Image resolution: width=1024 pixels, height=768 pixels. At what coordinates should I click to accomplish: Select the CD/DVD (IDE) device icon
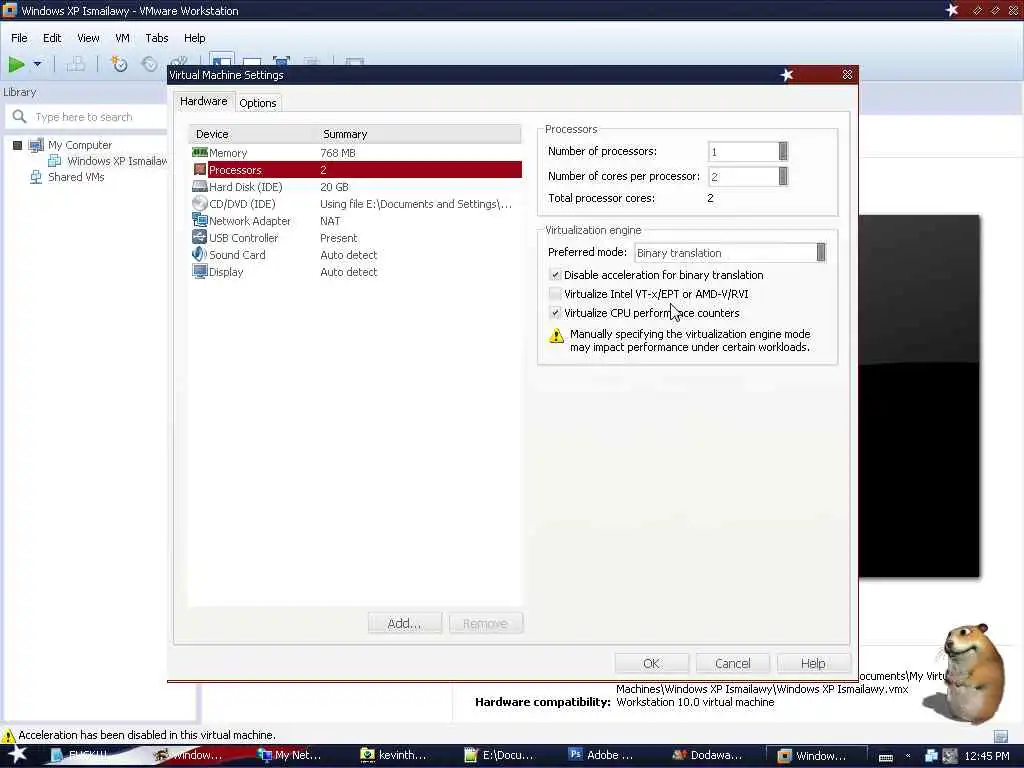pyautogui.click(x=199, y=203)
